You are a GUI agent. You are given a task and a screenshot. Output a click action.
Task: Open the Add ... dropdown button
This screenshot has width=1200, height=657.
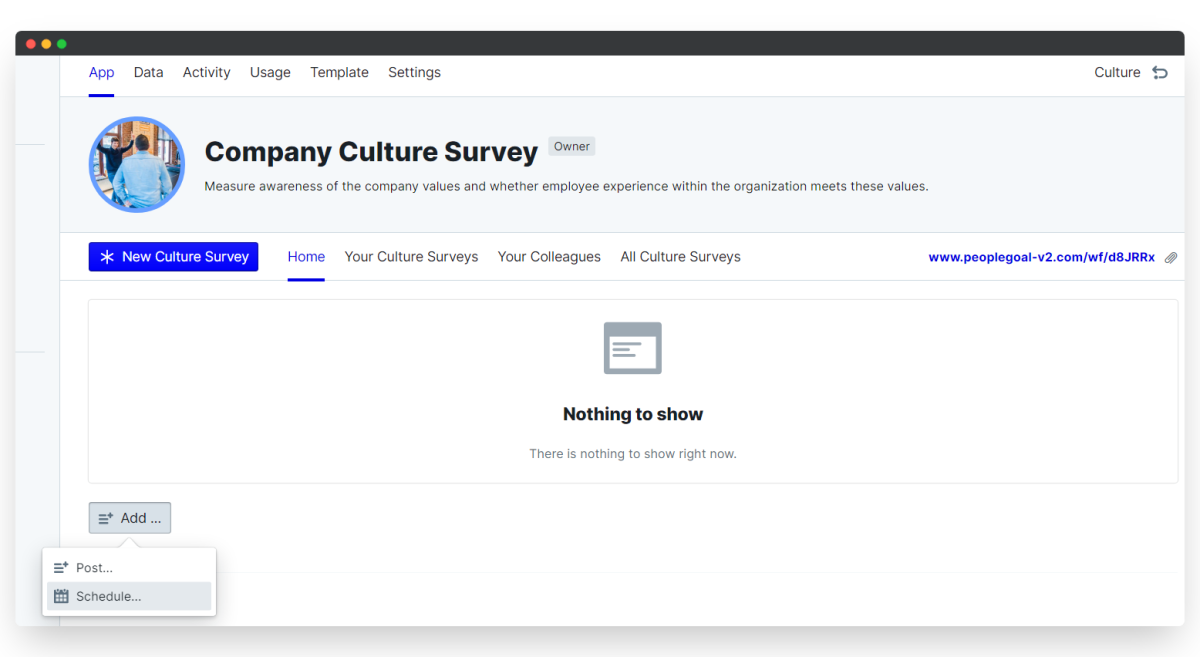pos(130,518)
